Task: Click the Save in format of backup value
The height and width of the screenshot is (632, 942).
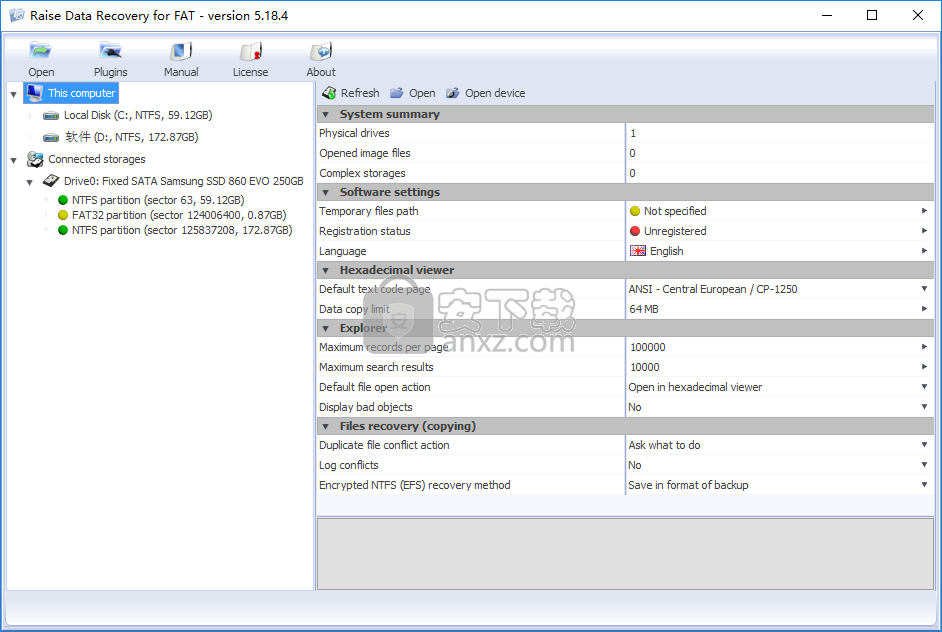Action: [688, 485]
